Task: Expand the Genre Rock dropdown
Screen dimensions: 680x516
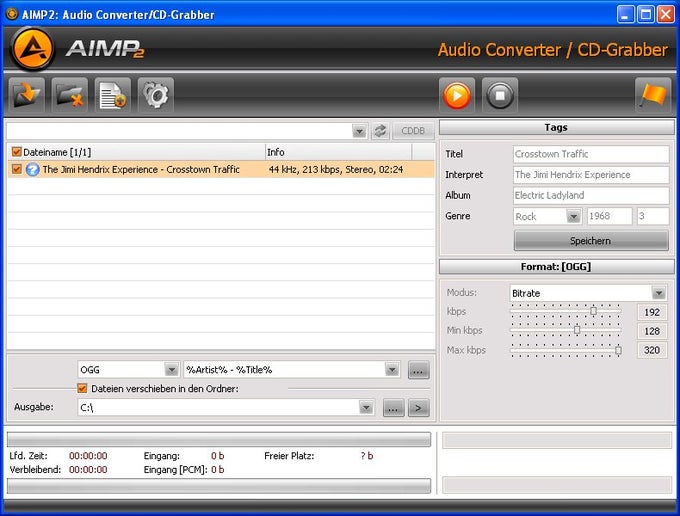Action: click(x=573, y=216)
